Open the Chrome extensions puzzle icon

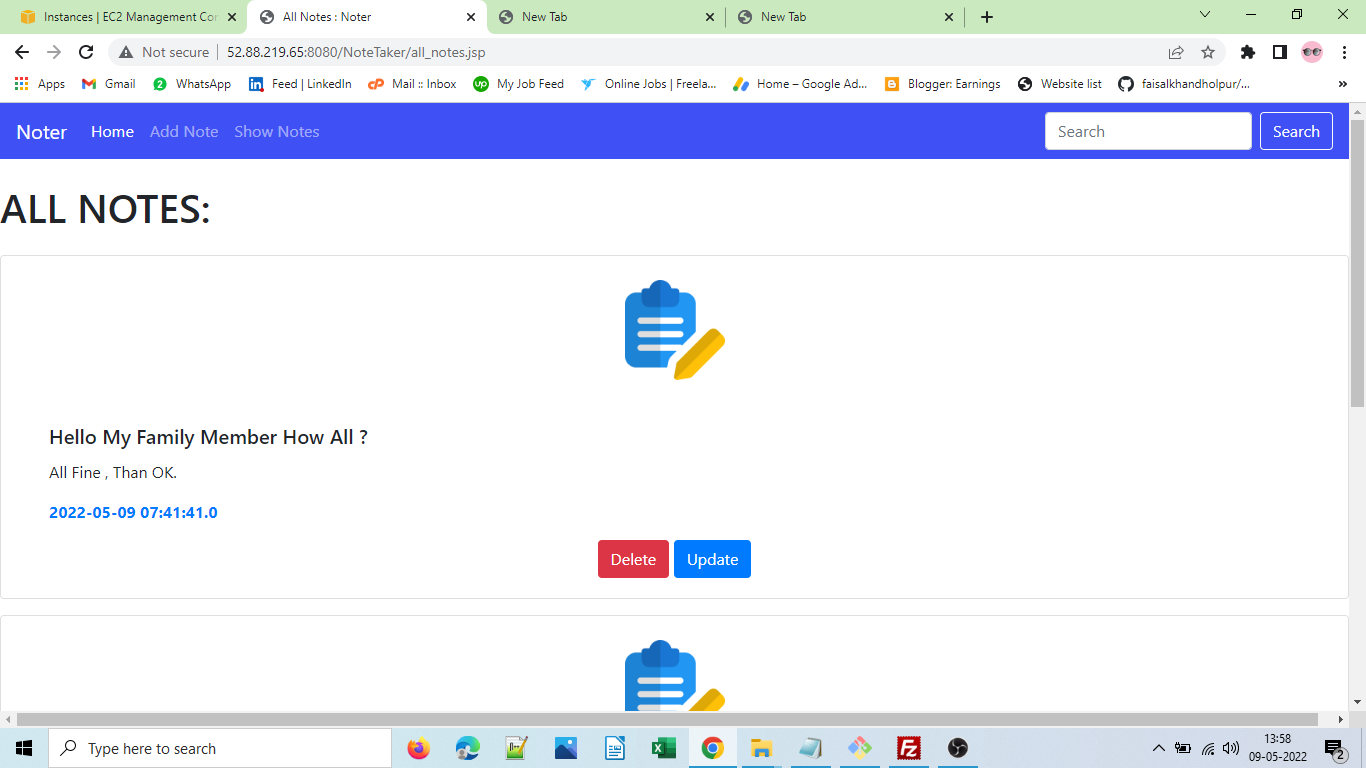pyautogui.click(x=1247, y=52)
